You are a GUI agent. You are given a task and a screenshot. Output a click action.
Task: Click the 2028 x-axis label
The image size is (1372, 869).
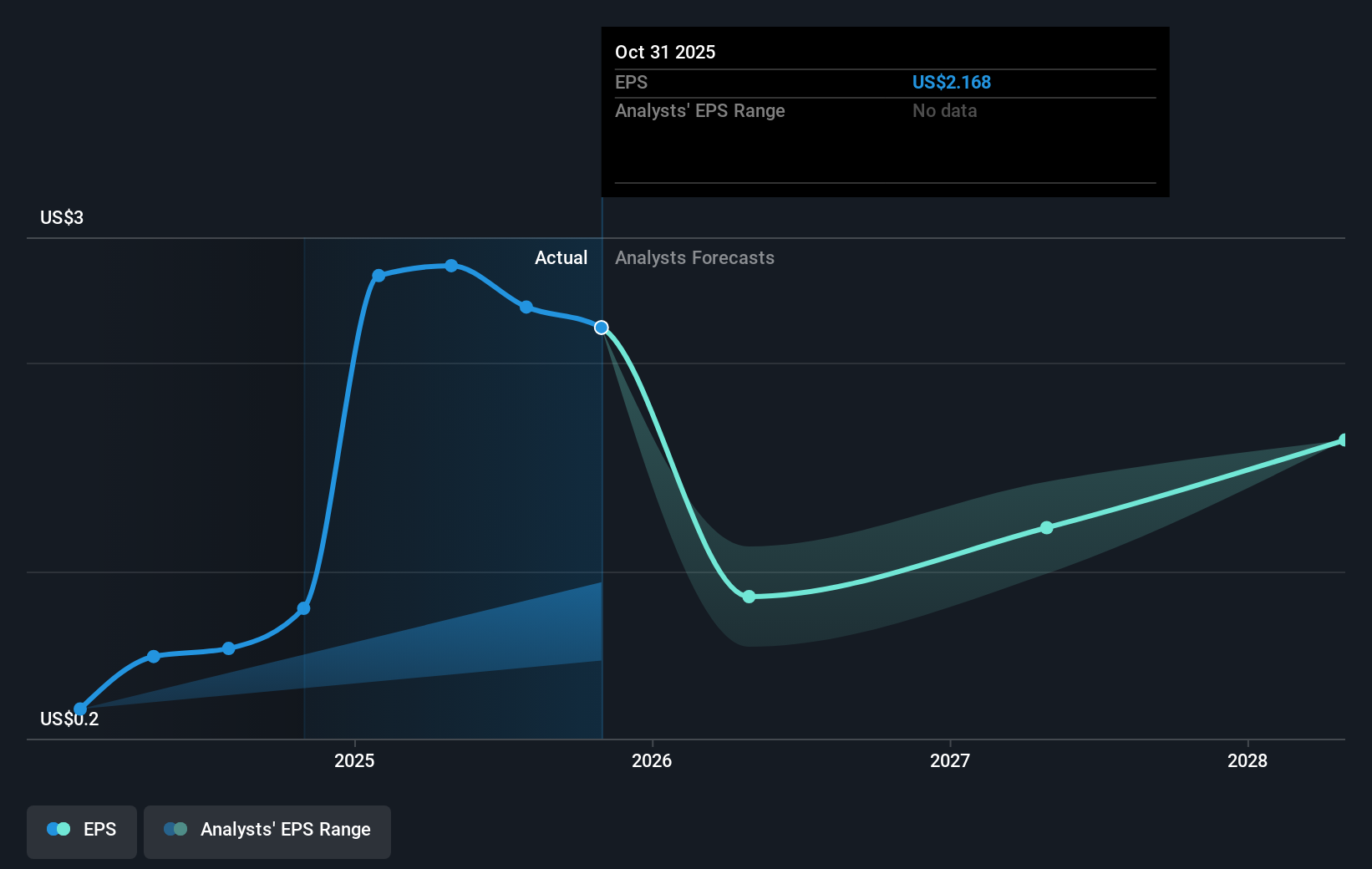[1248, 760]
